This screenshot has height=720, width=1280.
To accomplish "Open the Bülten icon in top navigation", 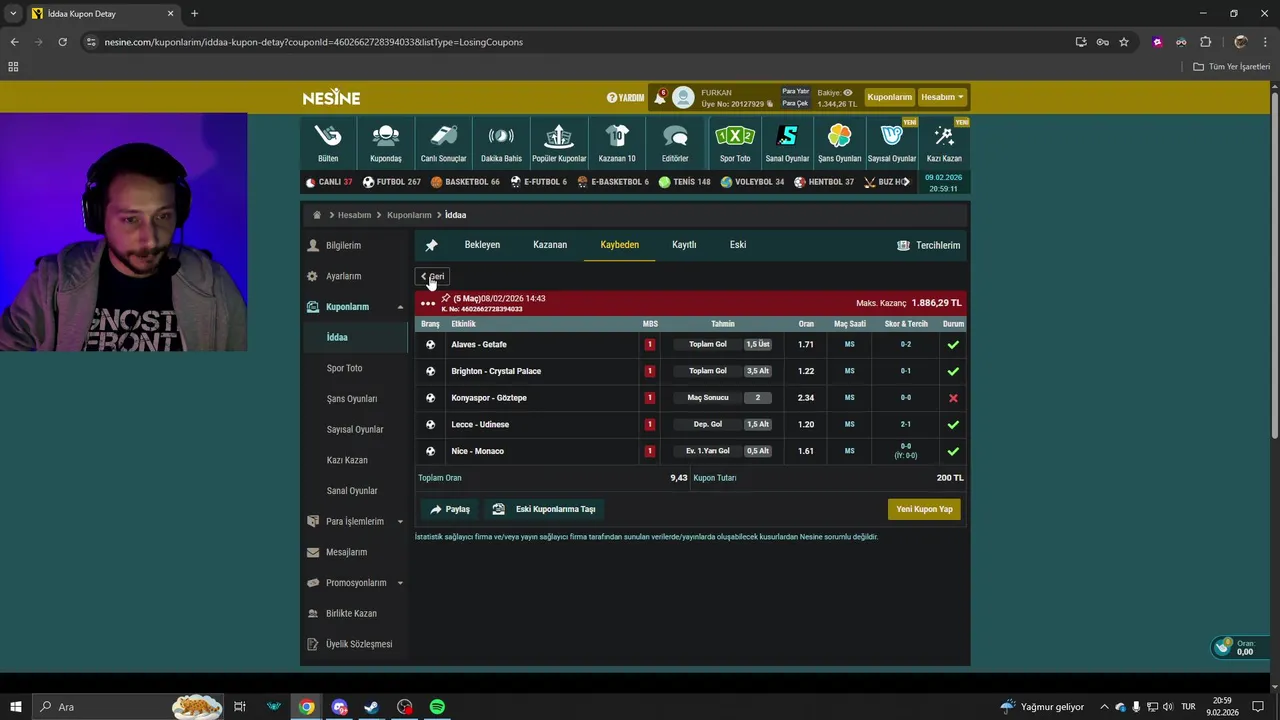I will coord(328,136).
